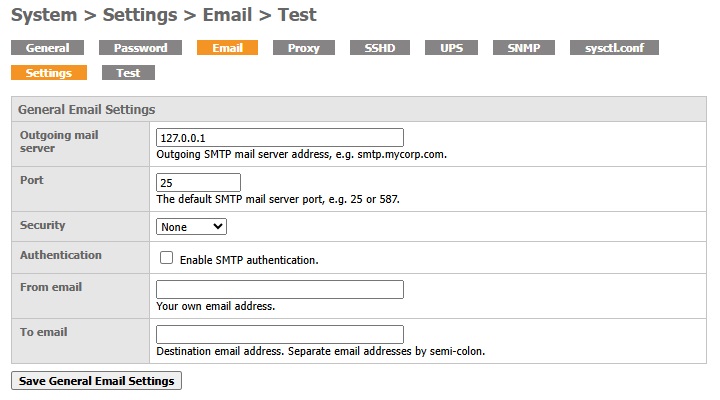Switch to the Password tab

[x=140, y=48]
